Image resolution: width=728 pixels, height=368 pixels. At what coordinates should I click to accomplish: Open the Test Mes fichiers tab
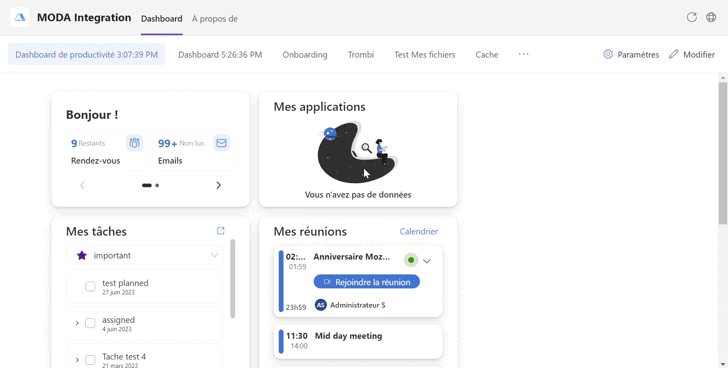[x=424, y=54]
